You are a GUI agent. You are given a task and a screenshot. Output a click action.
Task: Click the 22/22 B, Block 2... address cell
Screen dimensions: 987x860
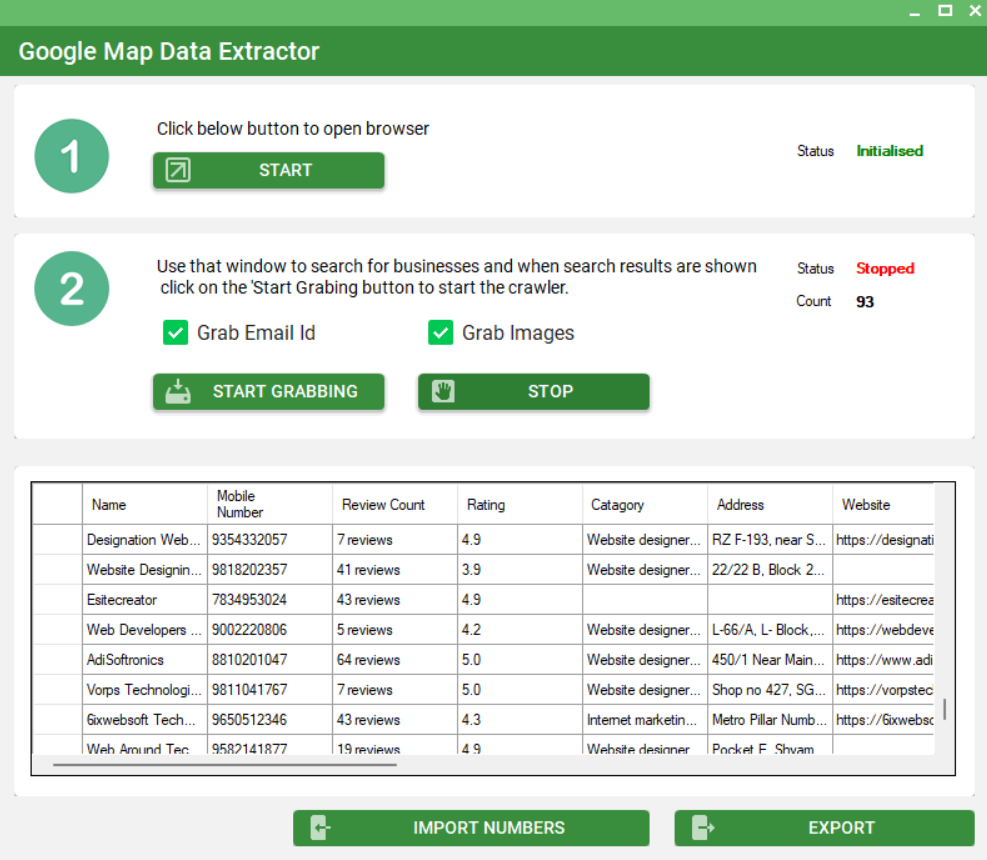[x=770, y=570]
